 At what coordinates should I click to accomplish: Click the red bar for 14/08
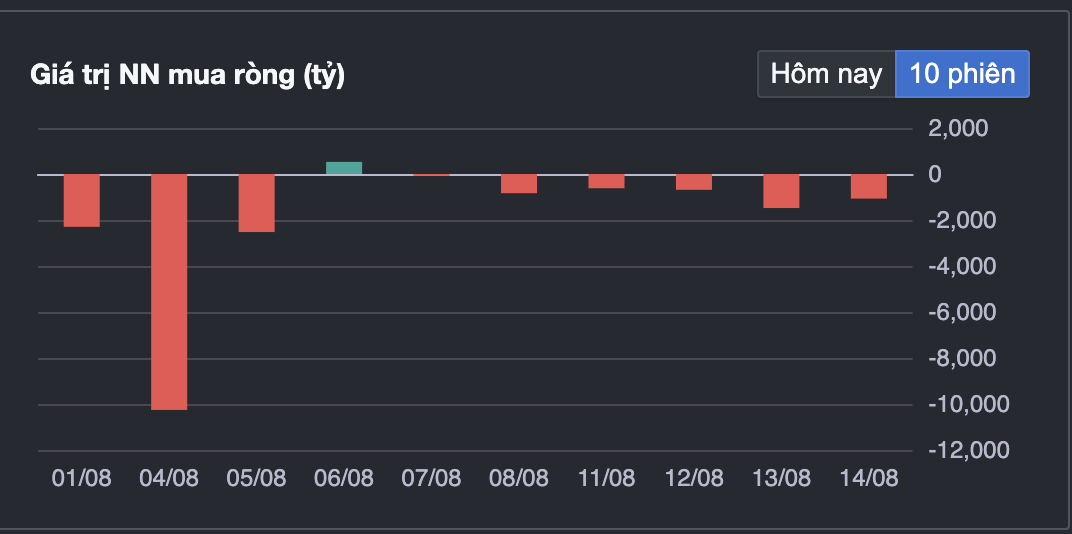(x=869, y=186)
